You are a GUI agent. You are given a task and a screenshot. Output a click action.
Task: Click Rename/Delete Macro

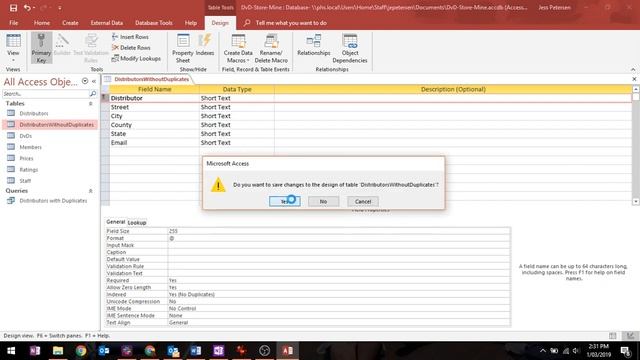tap(271, 48)
